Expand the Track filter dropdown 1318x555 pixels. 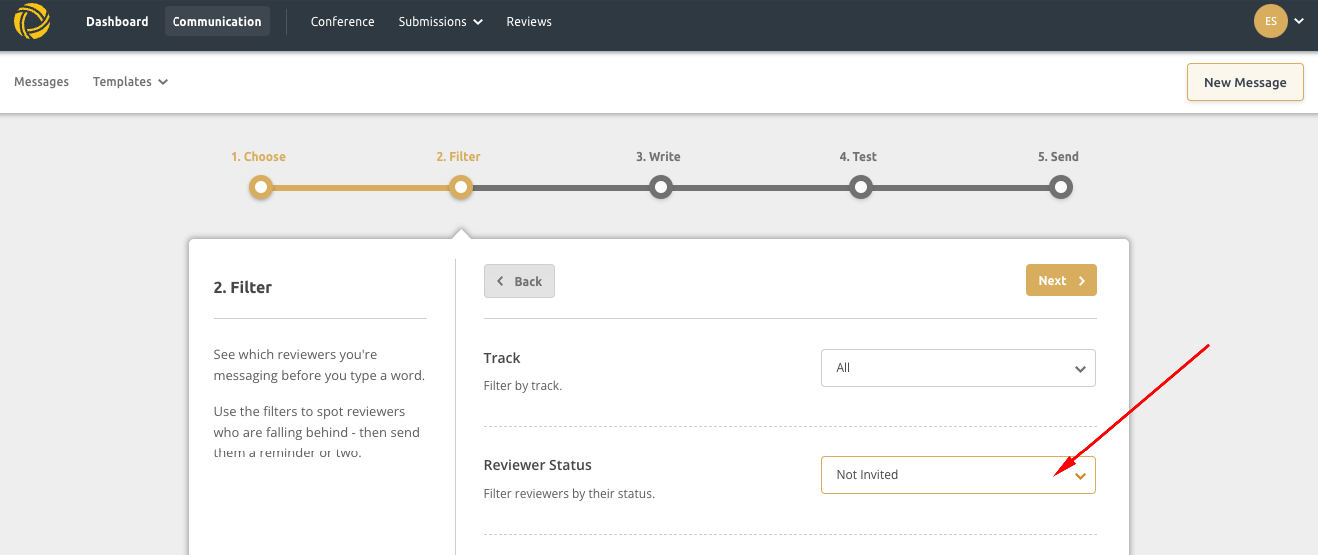958,368
